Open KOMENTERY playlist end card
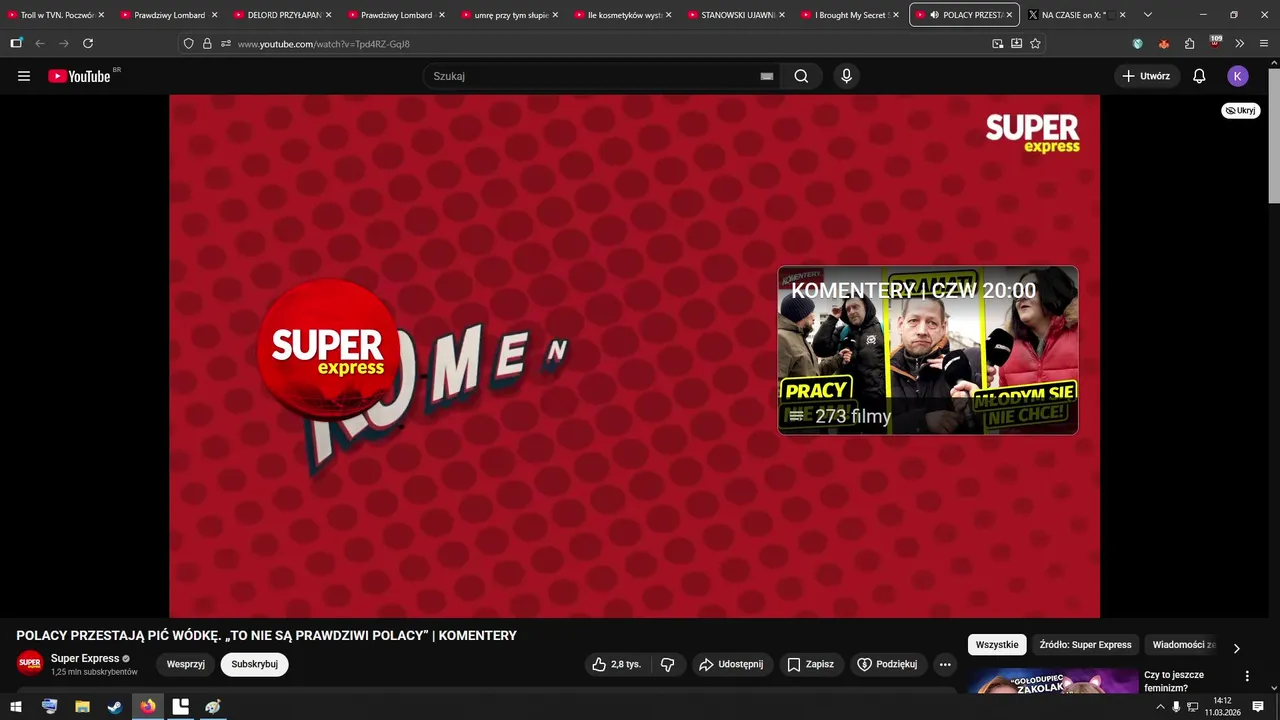This screenshot has width=1280, height=720. coord(928,350)
